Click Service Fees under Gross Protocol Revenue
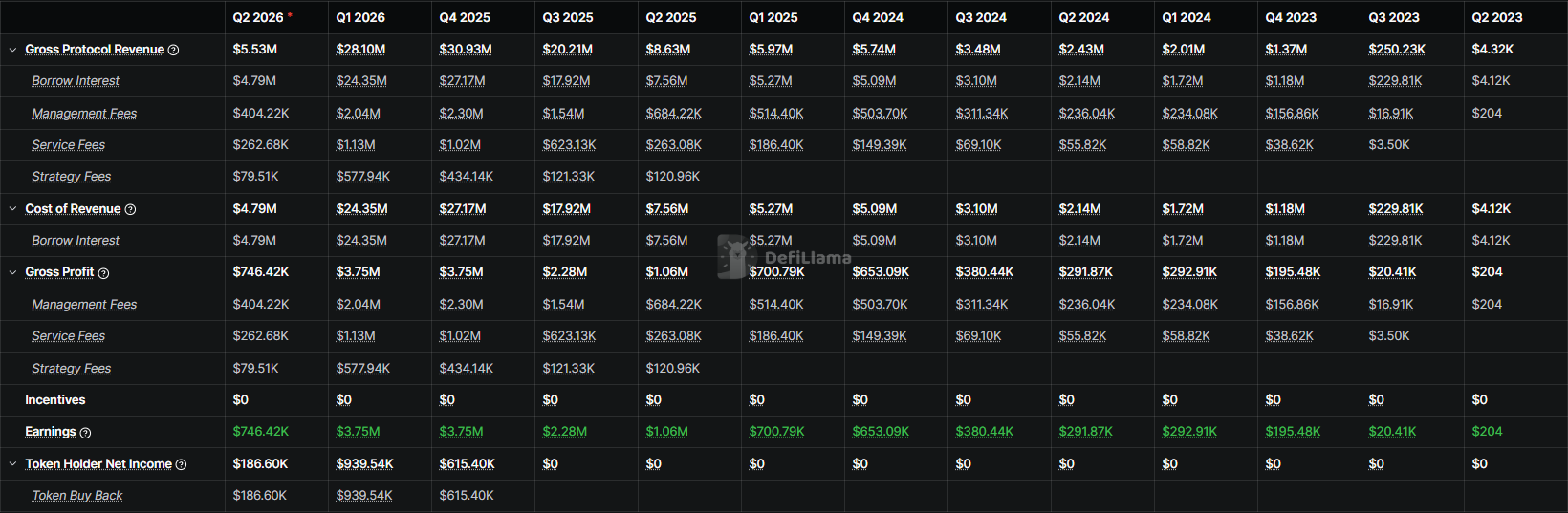 pyautogui.click(x=69, y=145)
